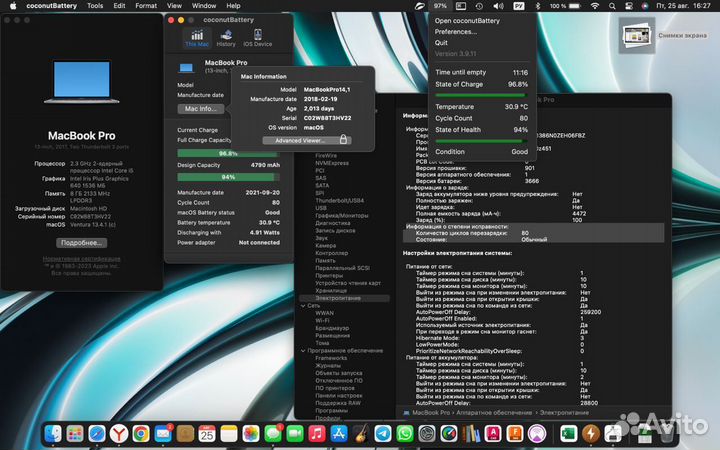Switch to the iOS Device tab
The image size is (720, 450).
tap(258, 38)
